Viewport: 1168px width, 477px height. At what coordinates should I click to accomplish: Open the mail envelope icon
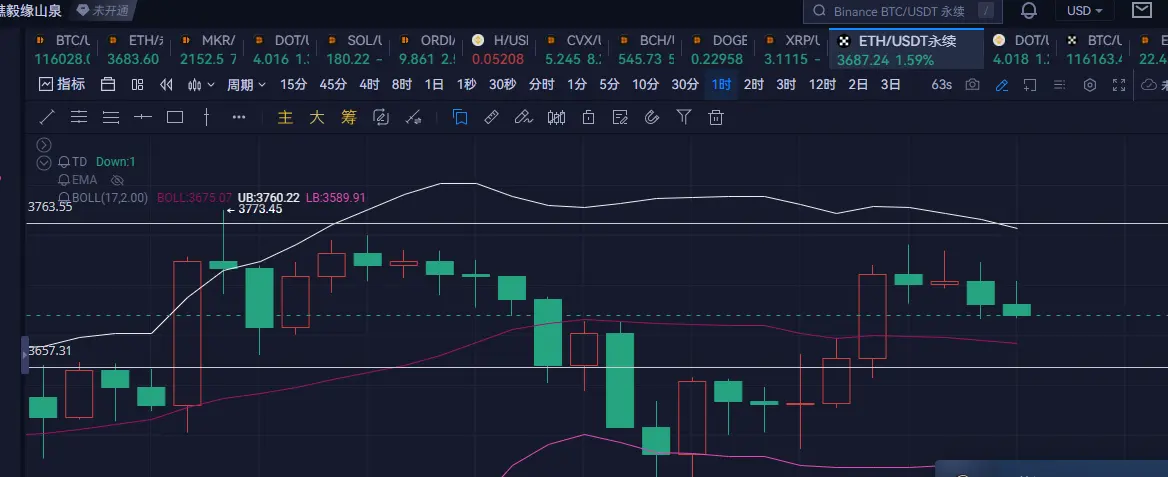click(x=1142, y=10)
